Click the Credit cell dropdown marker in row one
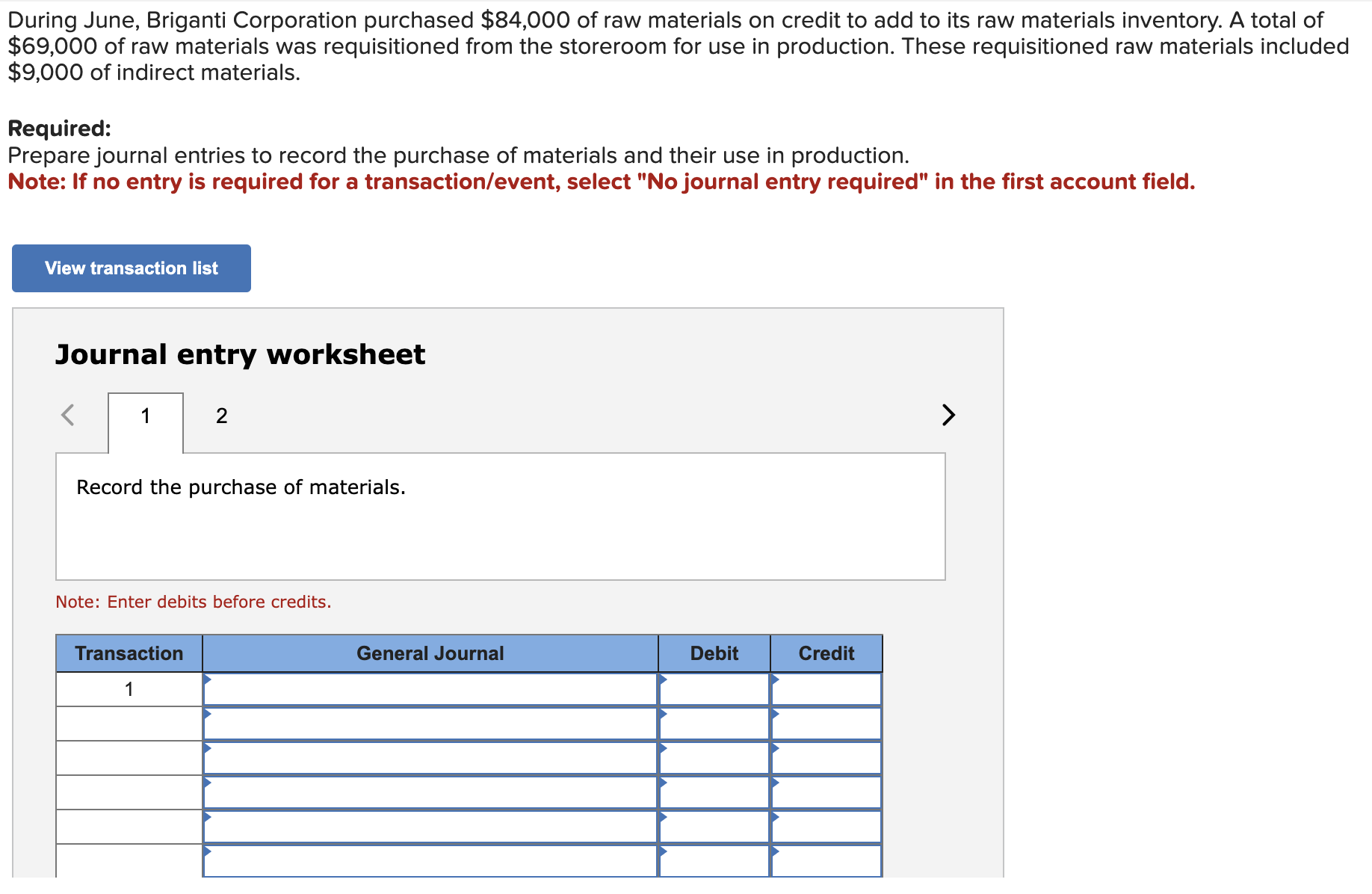 775,680
